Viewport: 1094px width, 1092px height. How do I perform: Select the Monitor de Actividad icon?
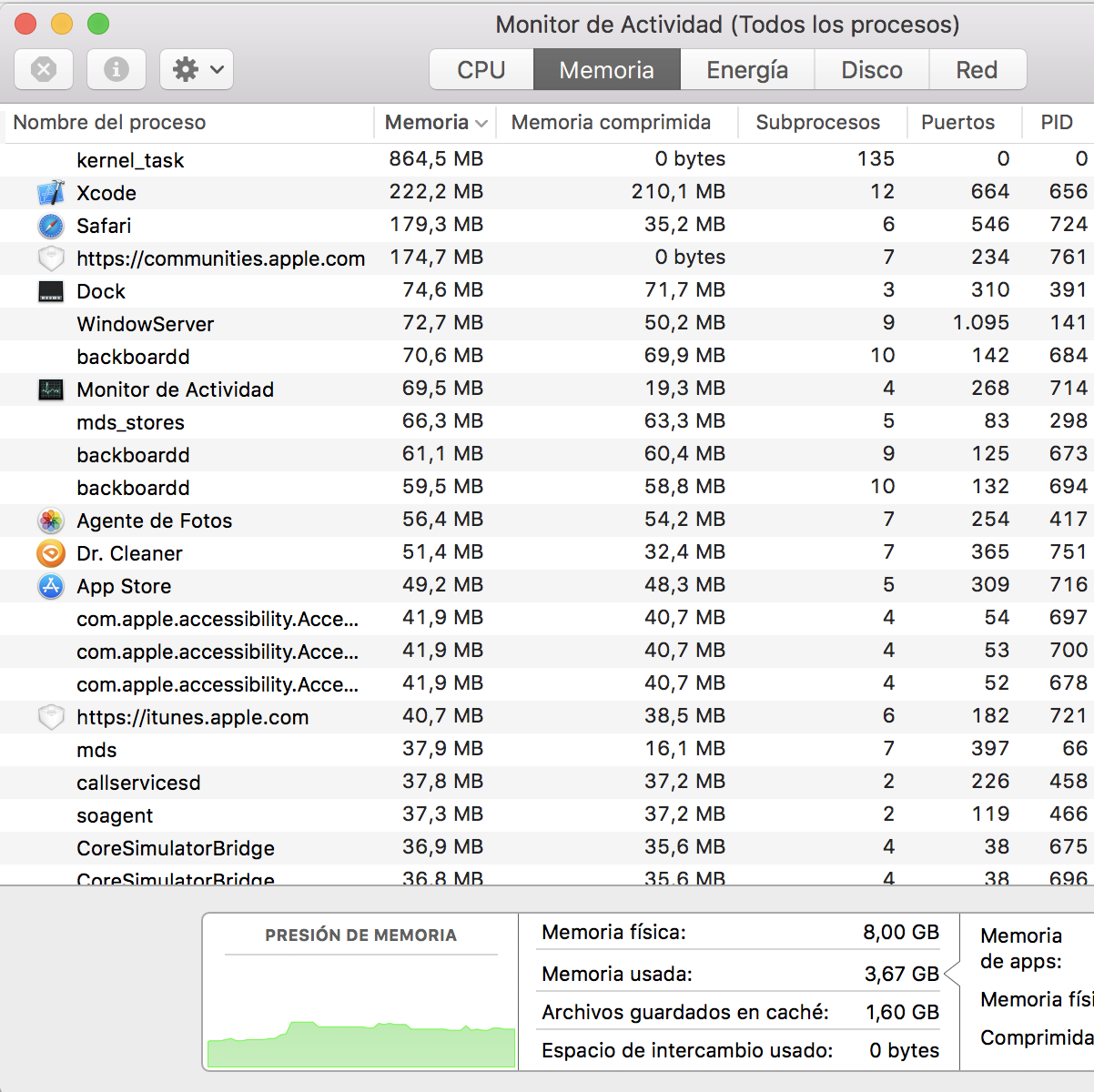coord(51,389)
